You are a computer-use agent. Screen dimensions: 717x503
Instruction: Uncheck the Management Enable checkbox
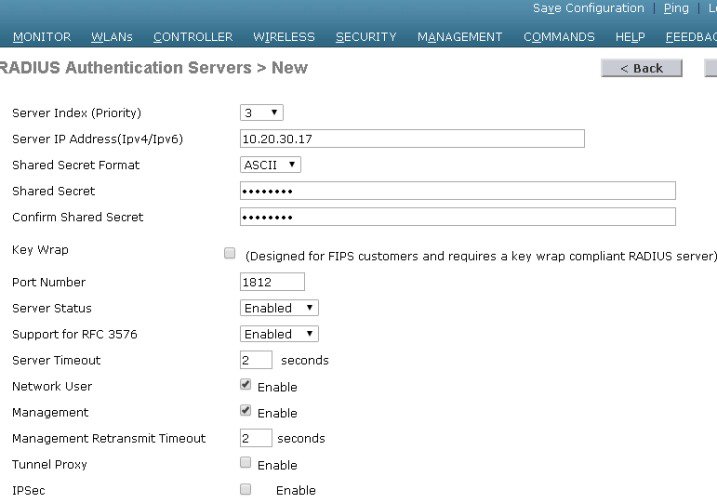[x=246, y=411]
